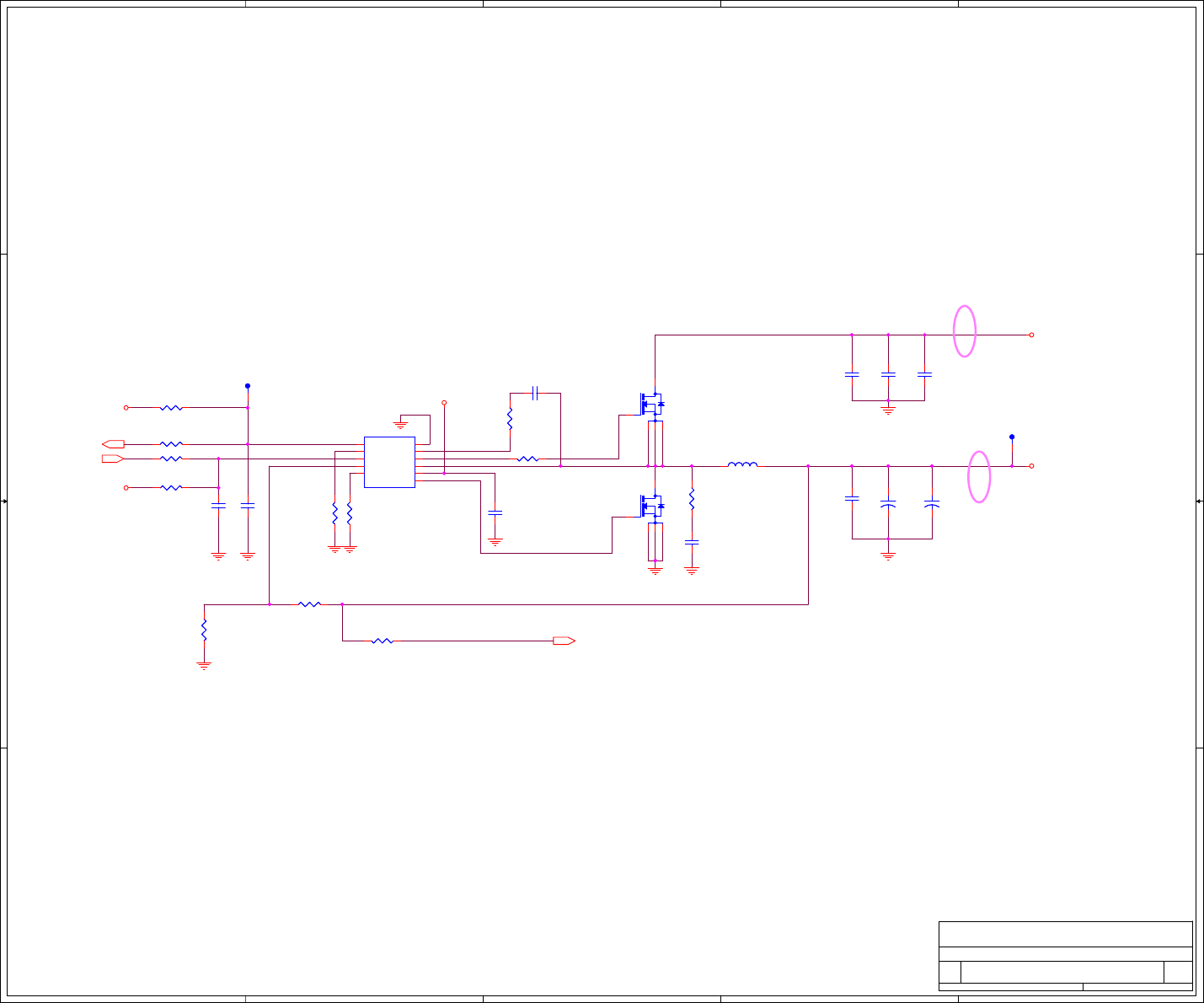Select the lower MOSFET transistor symbol
The image size is (1204, 1003).
tap(651, 507)
